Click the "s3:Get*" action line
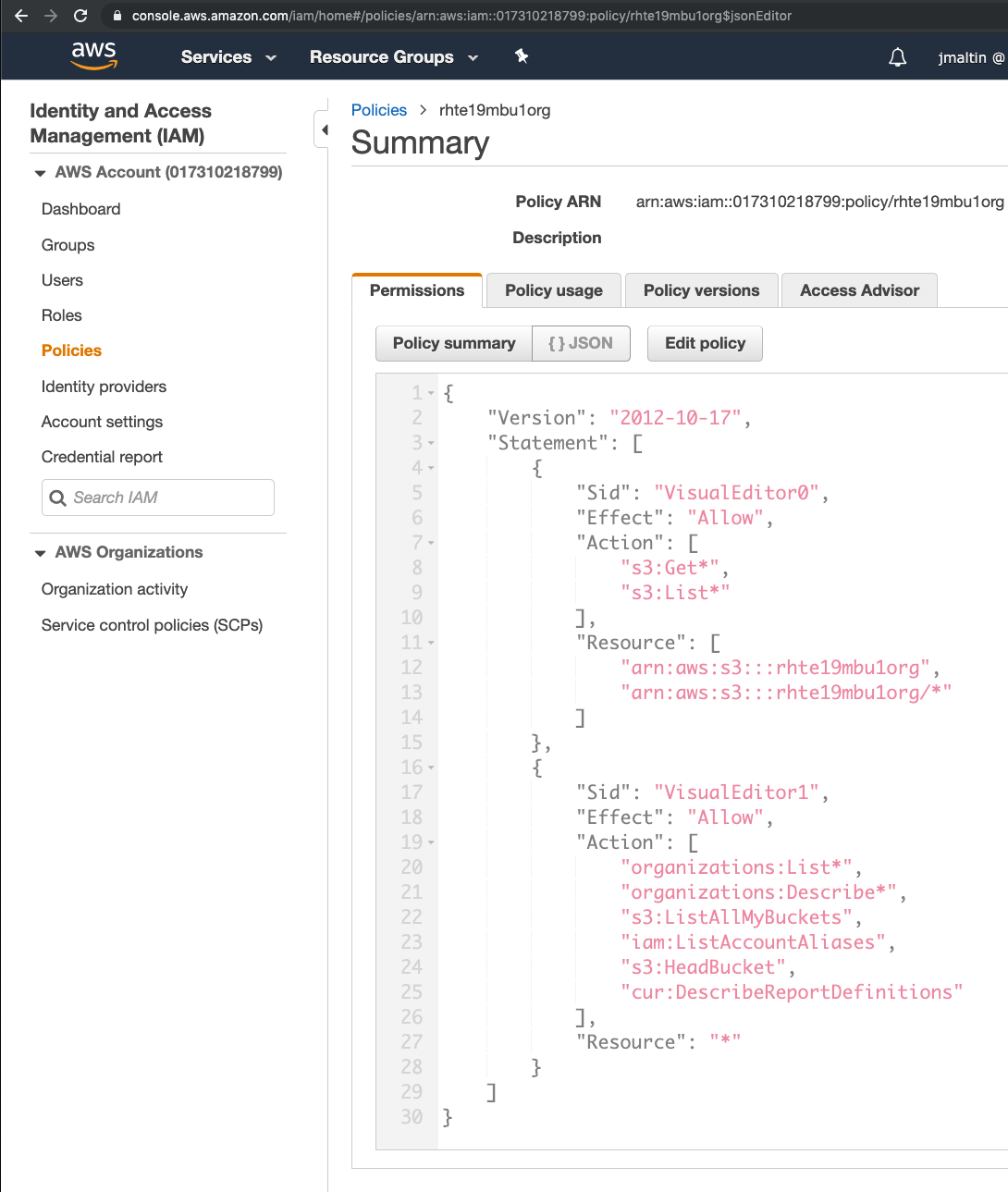 pyautogui.click(x=670, y=568)
